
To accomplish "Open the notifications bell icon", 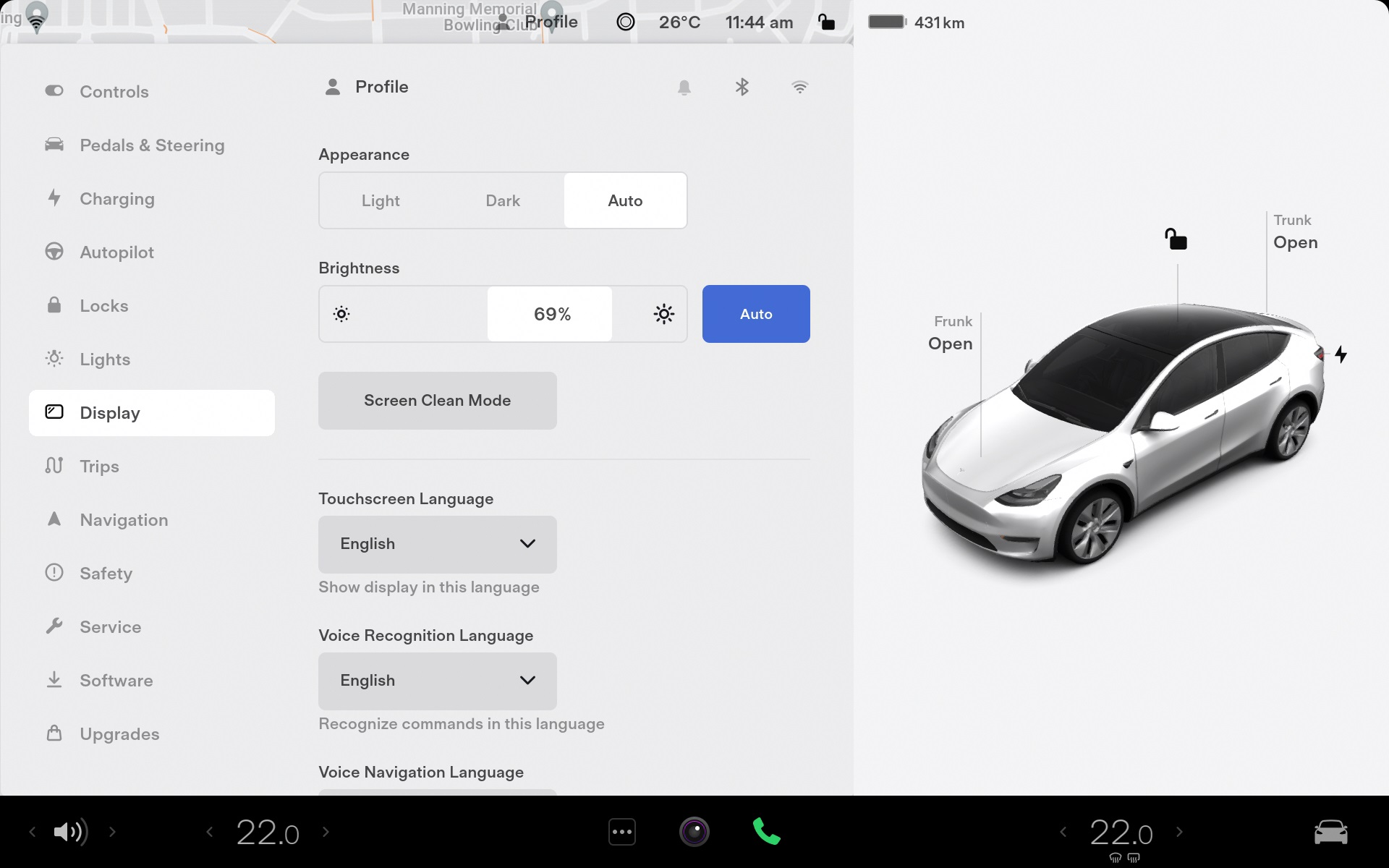I will [684, 88].
